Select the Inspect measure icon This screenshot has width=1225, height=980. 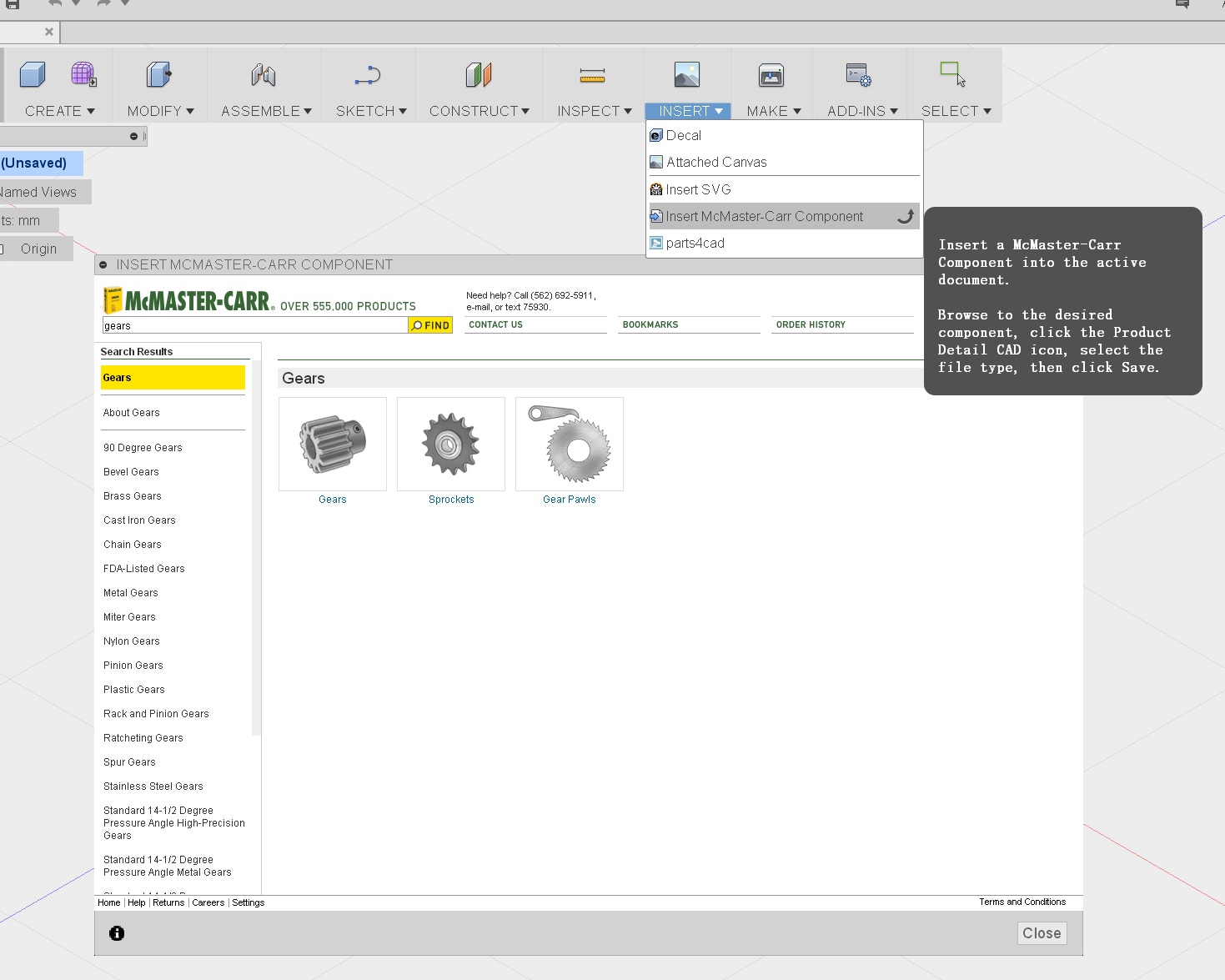pos(592,75)
